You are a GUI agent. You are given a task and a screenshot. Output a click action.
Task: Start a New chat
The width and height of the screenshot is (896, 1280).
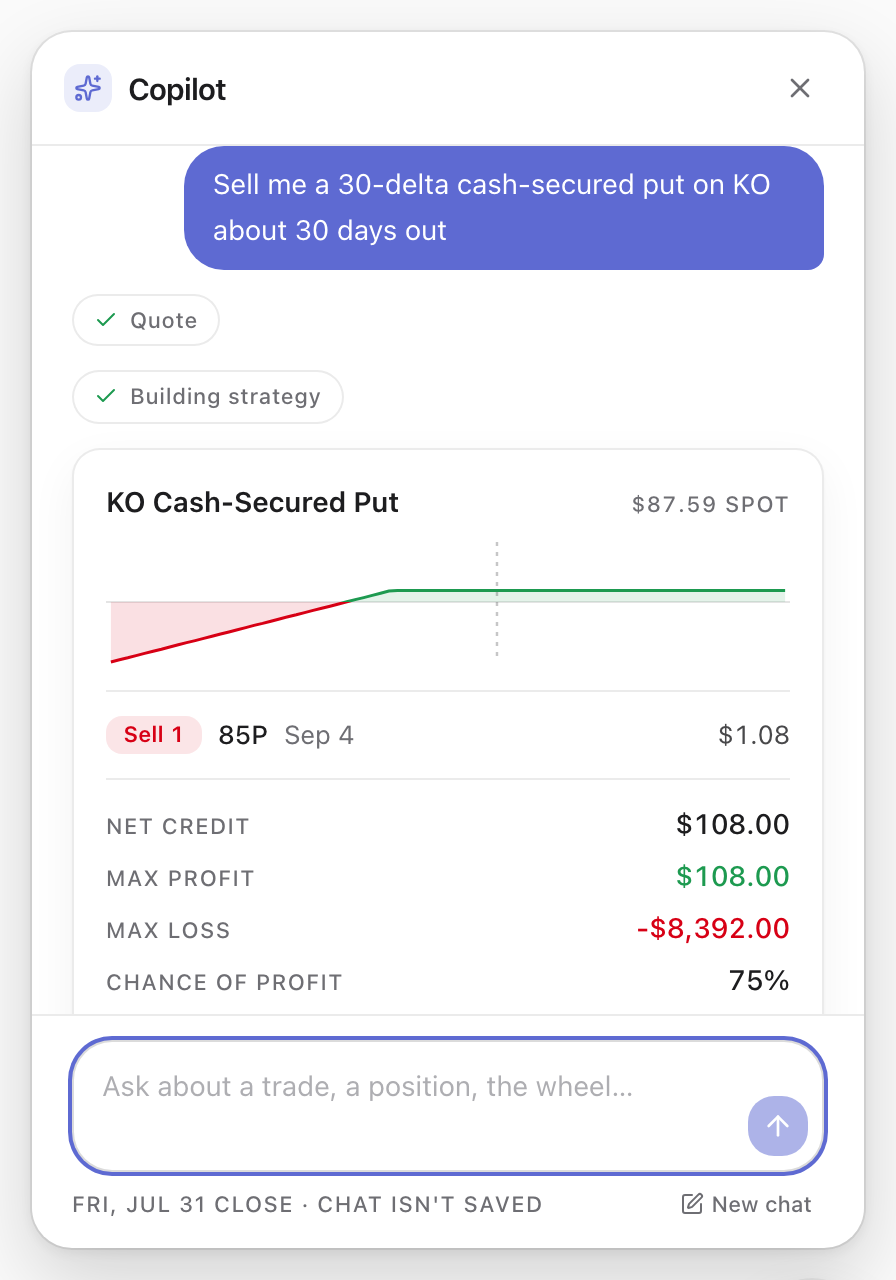click(x=747, y=1204)
